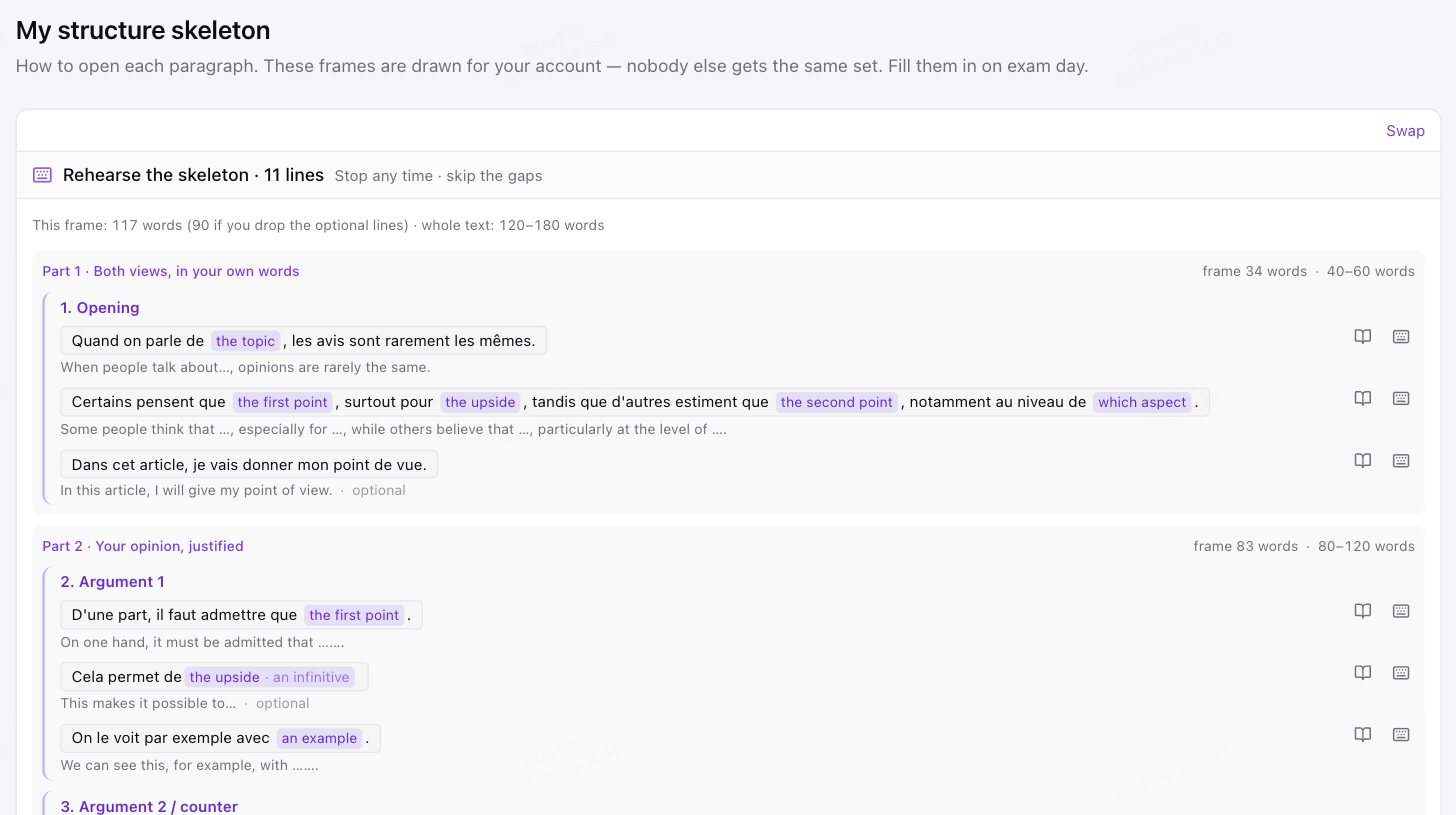Screen dimensions: 1456x815
Task: Tap the keyboard icon for "Dans cet article" line
Action: pos(1401,461)
